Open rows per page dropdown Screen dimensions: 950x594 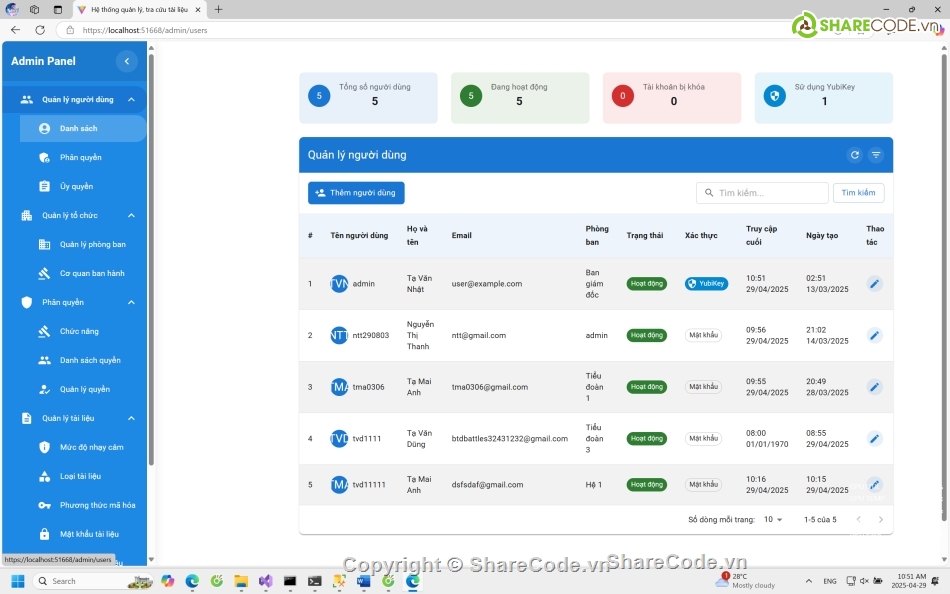[x=773, y=519]
